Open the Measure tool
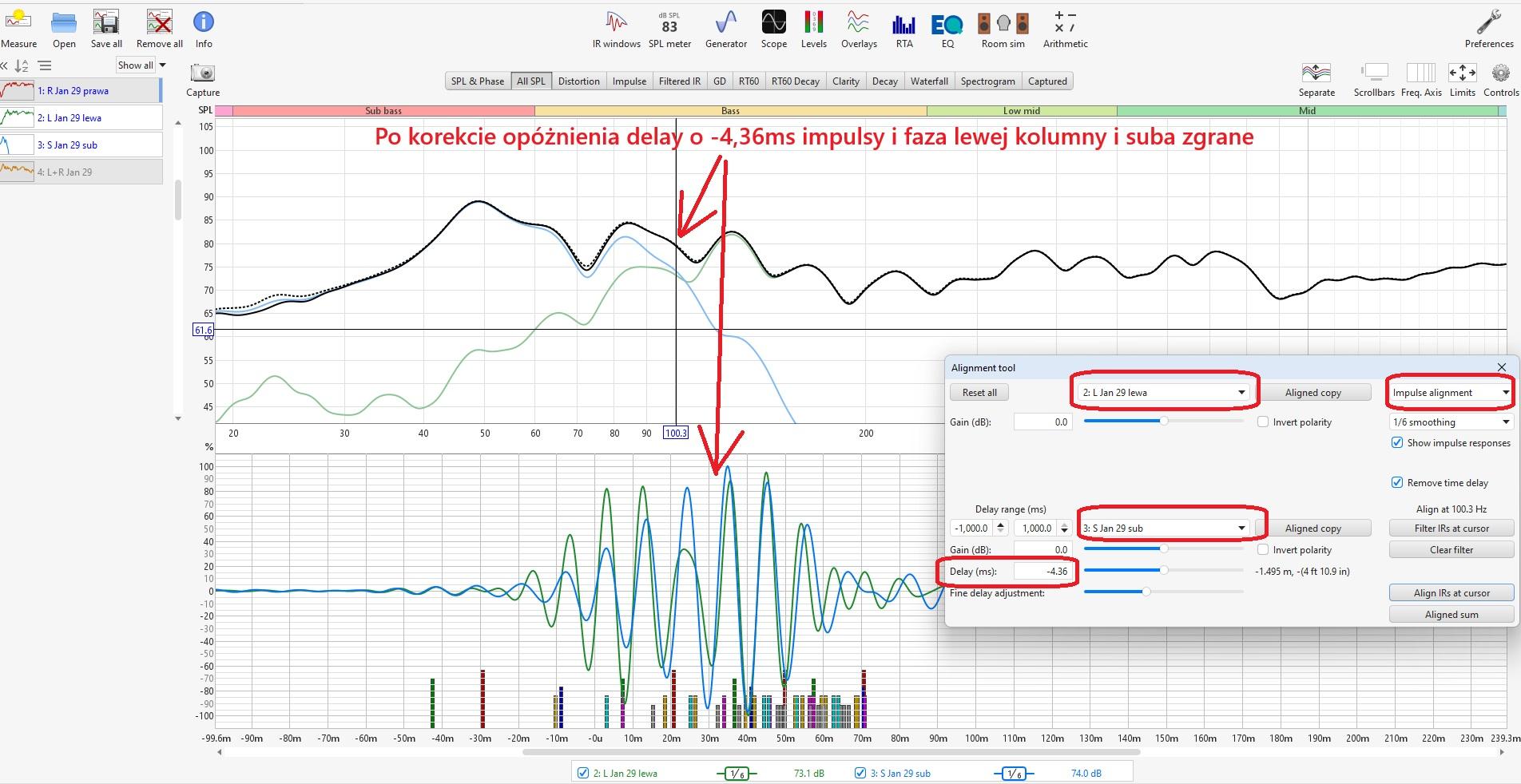The image size is (1521, 784). pyautogui.click(x=18, y=29)
